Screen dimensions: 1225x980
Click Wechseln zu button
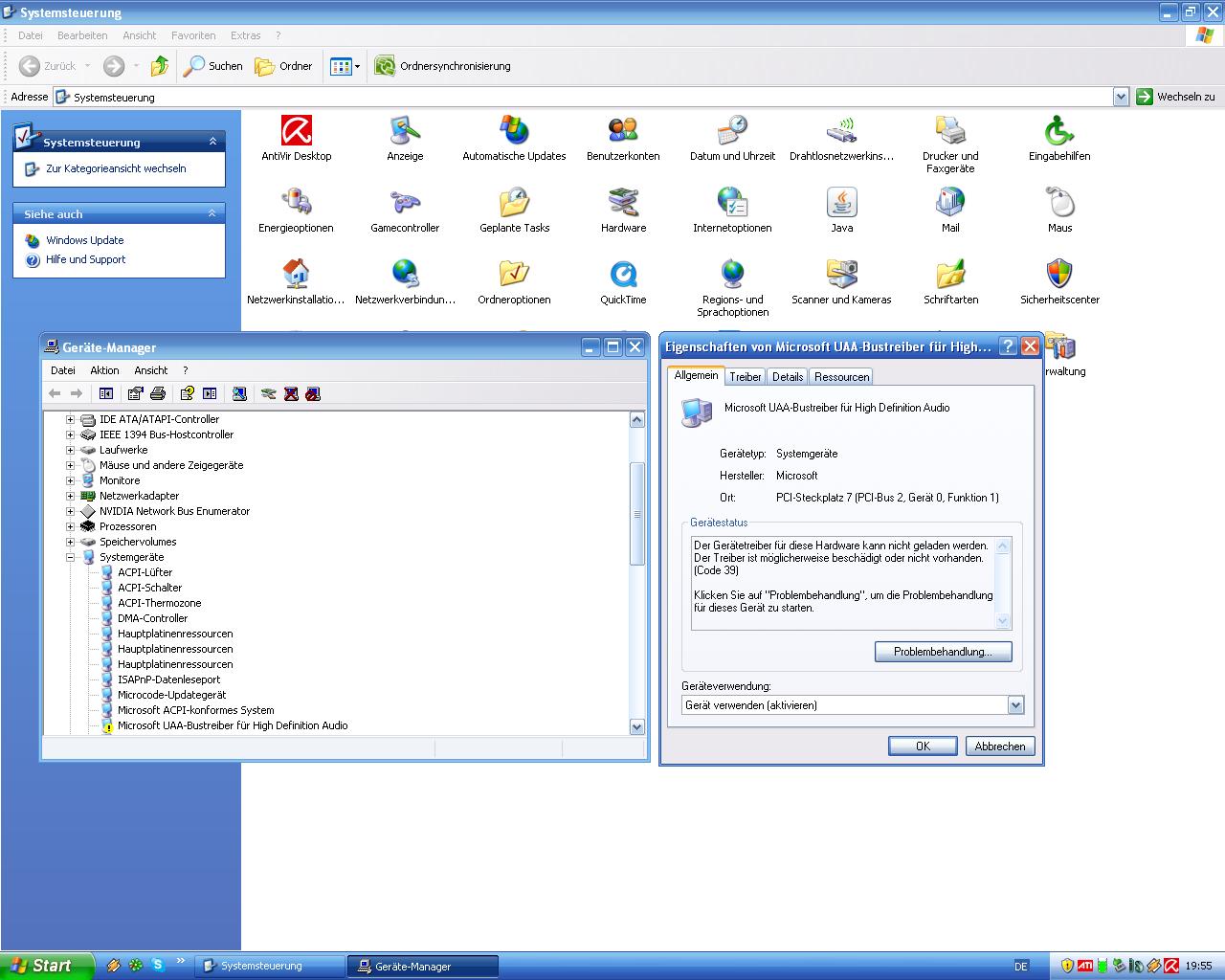tap(1176, 97)
